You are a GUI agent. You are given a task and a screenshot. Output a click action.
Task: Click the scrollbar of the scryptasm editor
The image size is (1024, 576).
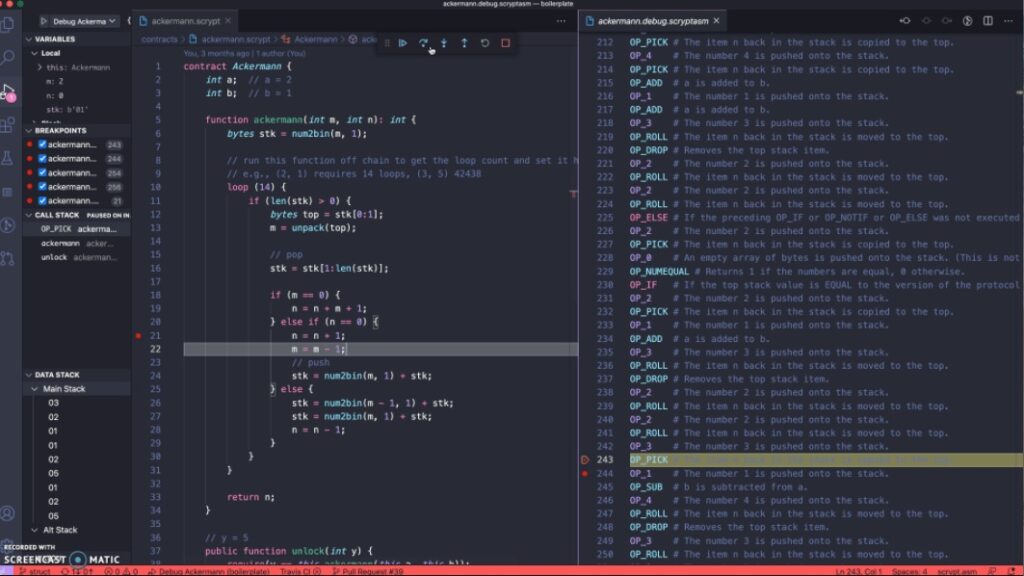[1018, 300]
